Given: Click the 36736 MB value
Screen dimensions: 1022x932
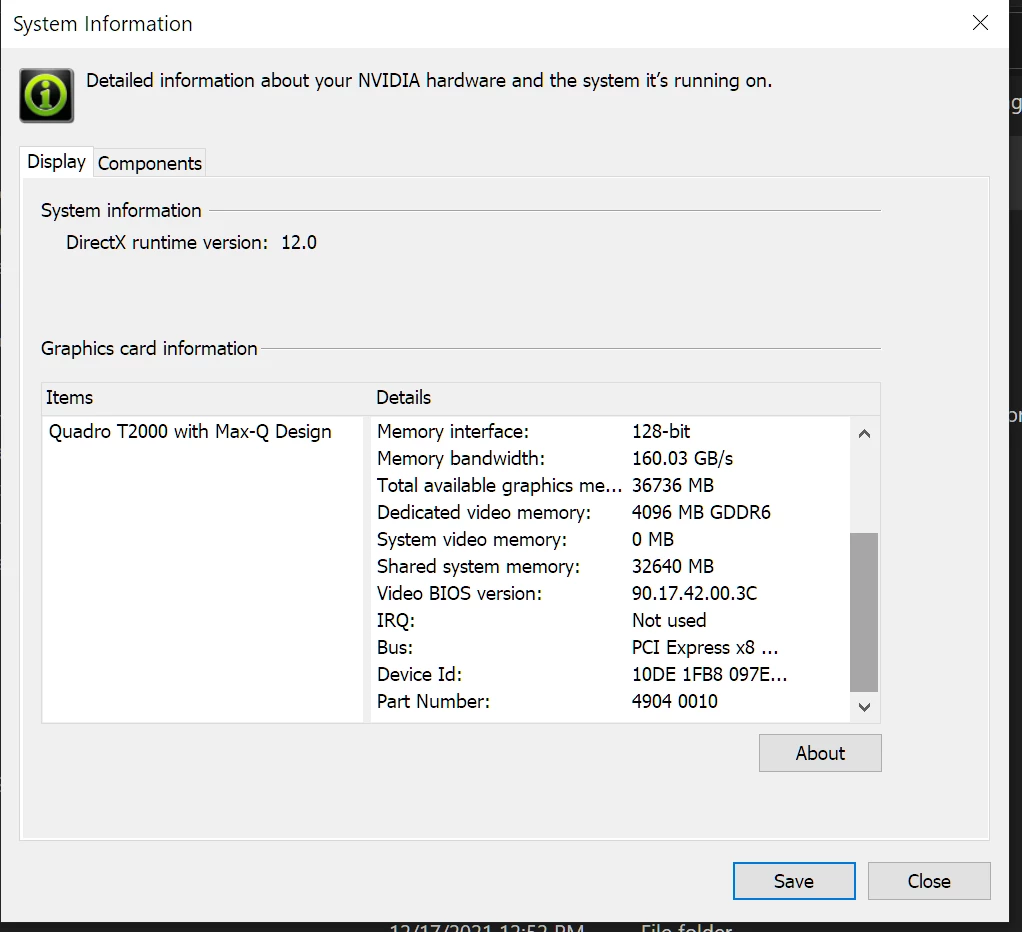Looking at the screenshot, I should 673,486.
